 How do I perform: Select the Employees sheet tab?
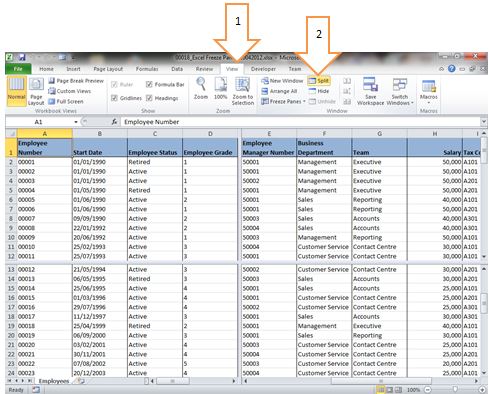click(x=54, y=381)
